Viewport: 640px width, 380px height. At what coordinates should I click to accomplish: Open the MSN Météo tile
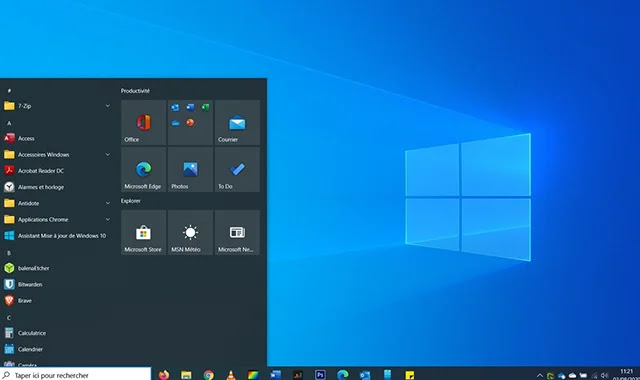coord(190,233)
